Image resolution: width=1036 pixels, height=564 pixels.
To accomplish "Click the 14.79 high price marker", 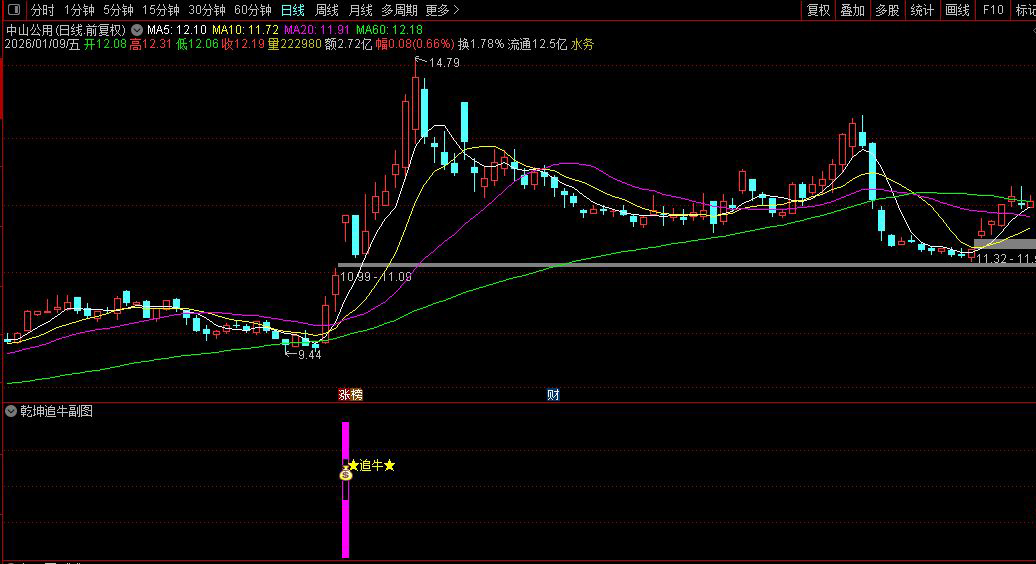I will tap(444, 63).
